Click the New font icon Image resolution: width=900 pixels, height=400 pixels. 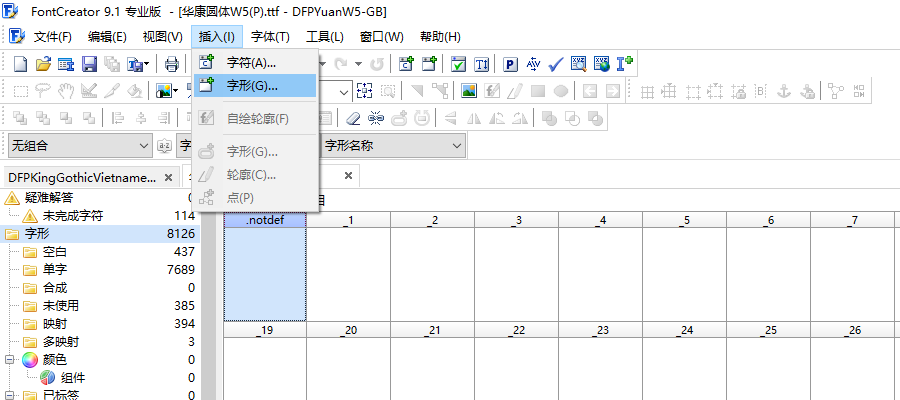[21, 64]
